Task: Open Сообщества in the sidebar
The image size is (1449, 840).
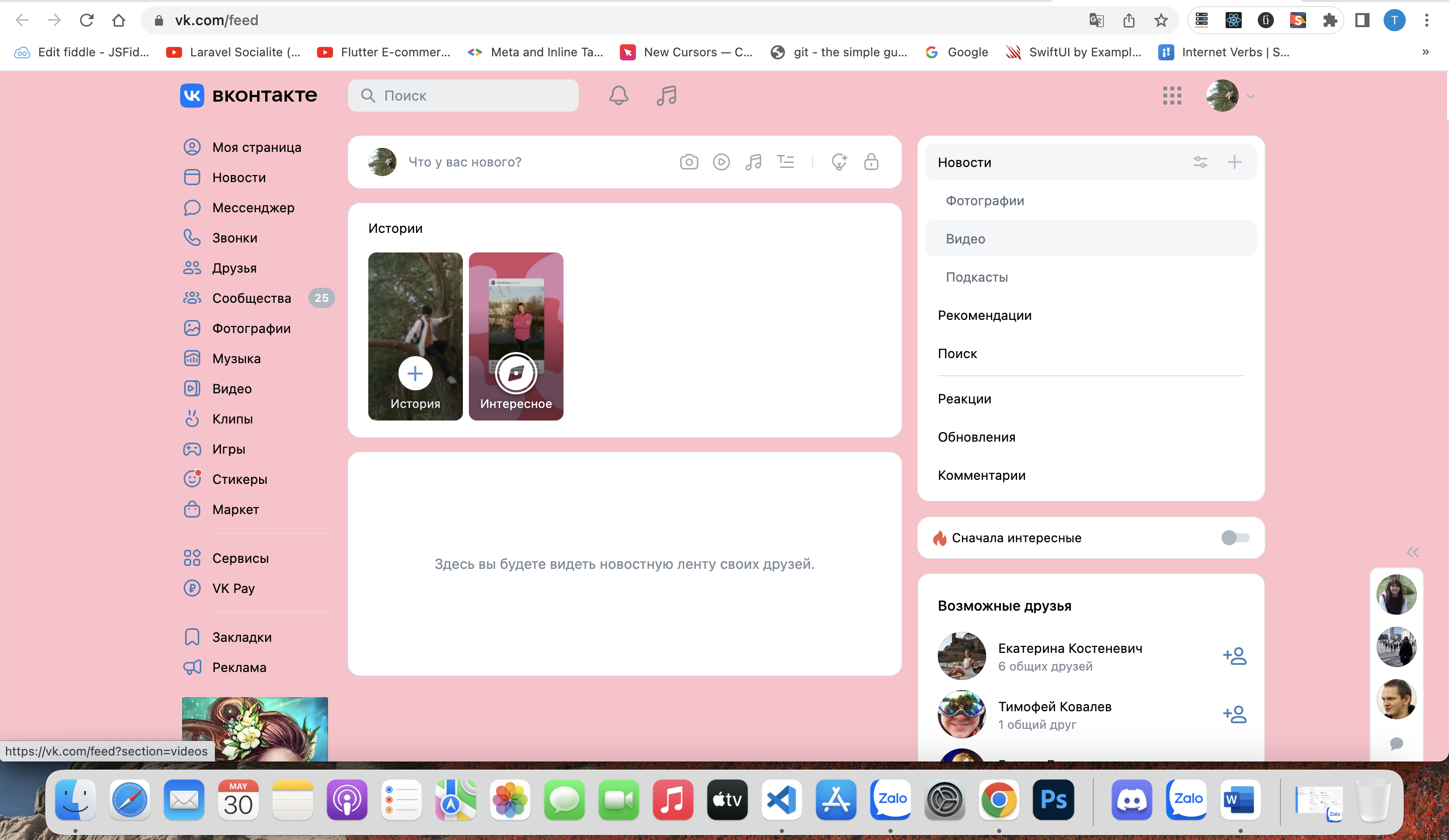Action: (x=251, y=298)
